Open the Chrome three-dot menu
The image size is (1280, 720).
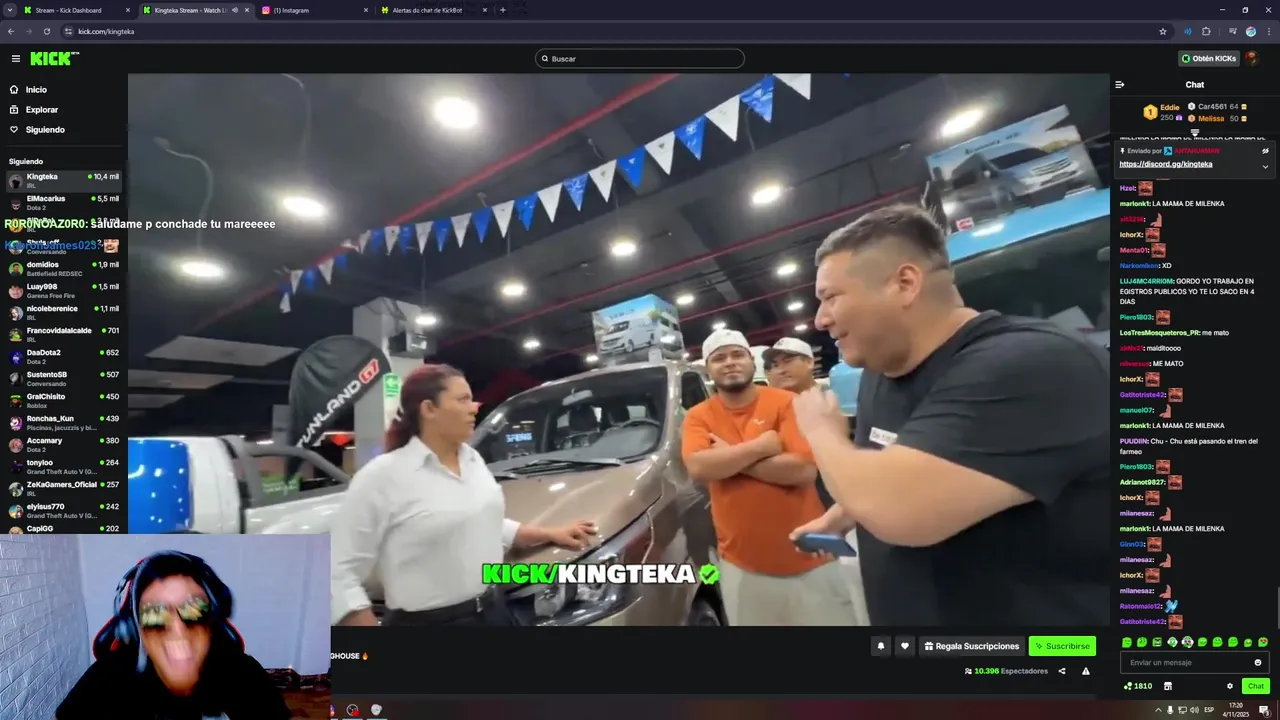click(1267, 31)
